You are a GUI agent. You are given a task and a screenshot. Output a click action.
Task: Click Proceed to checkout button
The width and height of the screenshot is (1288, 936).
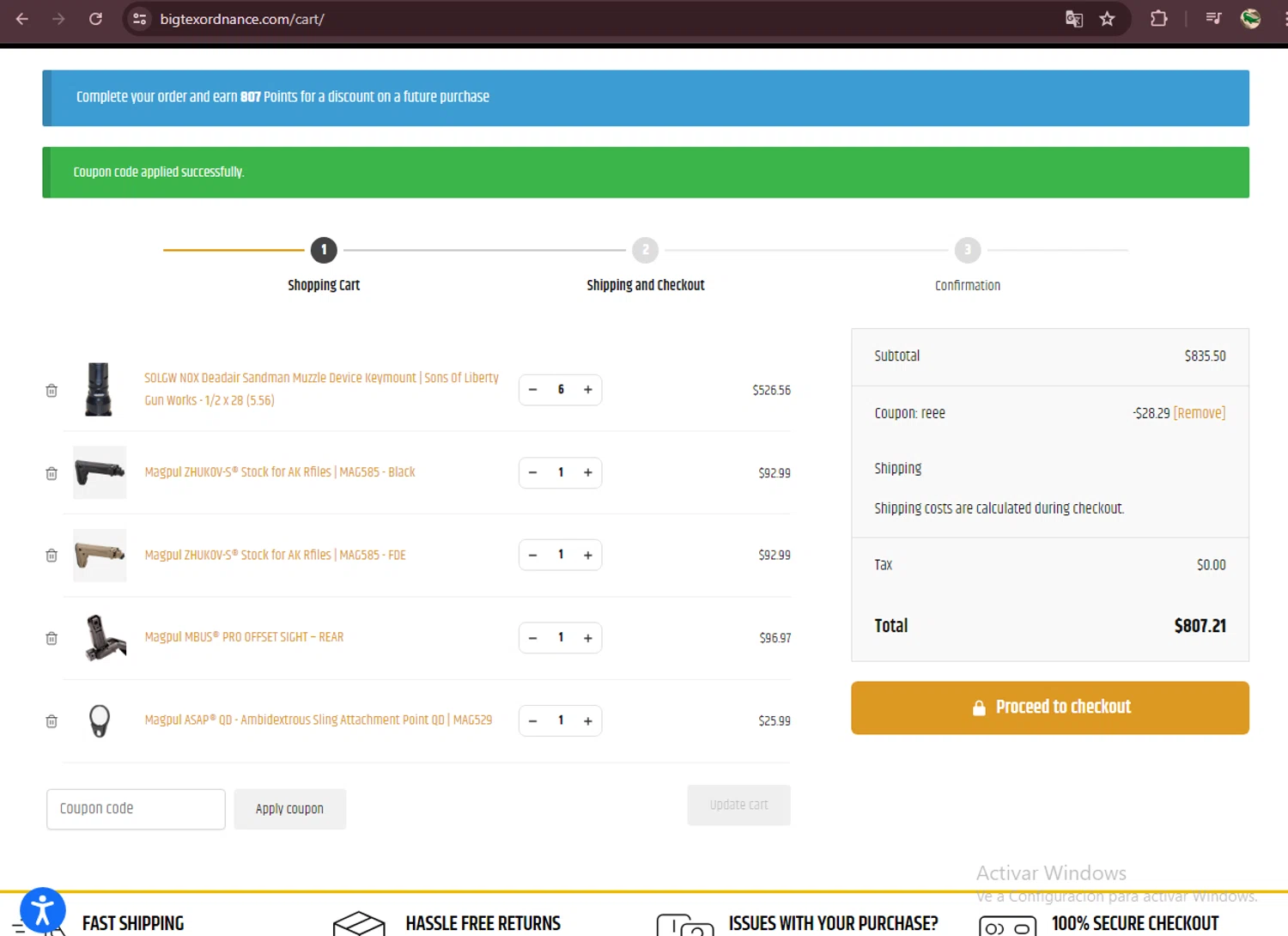1050,708
